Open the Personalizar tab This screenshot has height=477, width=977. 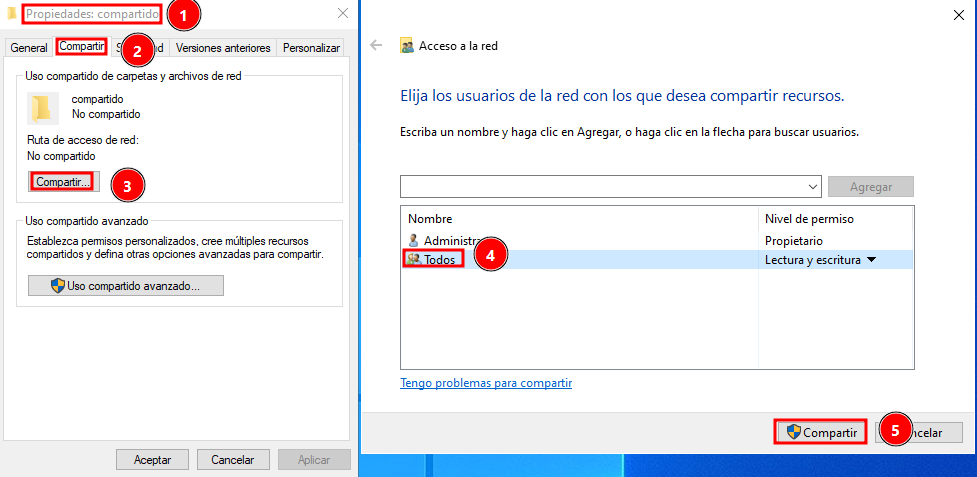(312, 48)
